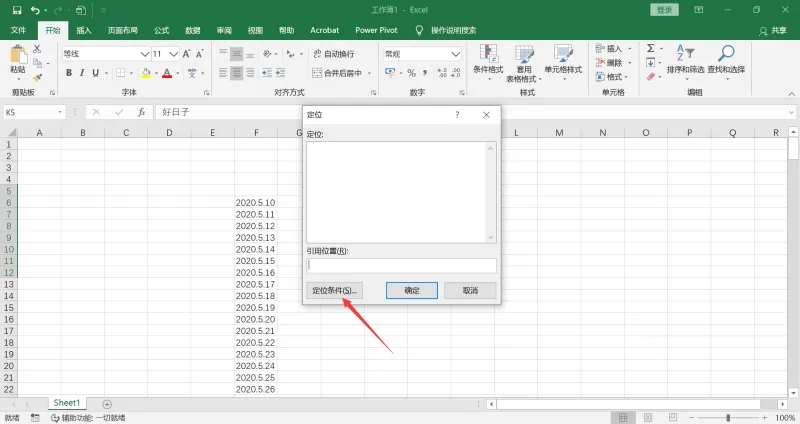Open the fill color dropdown arrow
Screen dimensions: 800x424
156,73
